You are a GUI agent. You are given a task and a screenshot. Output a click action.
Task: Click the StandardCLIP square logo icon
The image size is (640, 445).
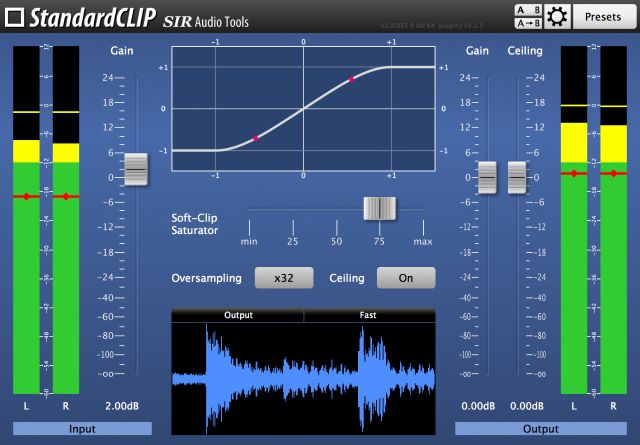15,18
